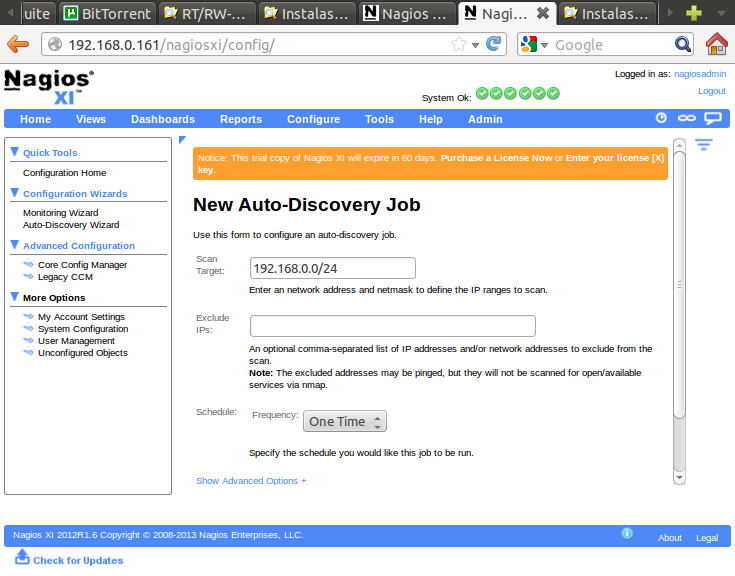Open the Tools menu

point(379,119)
